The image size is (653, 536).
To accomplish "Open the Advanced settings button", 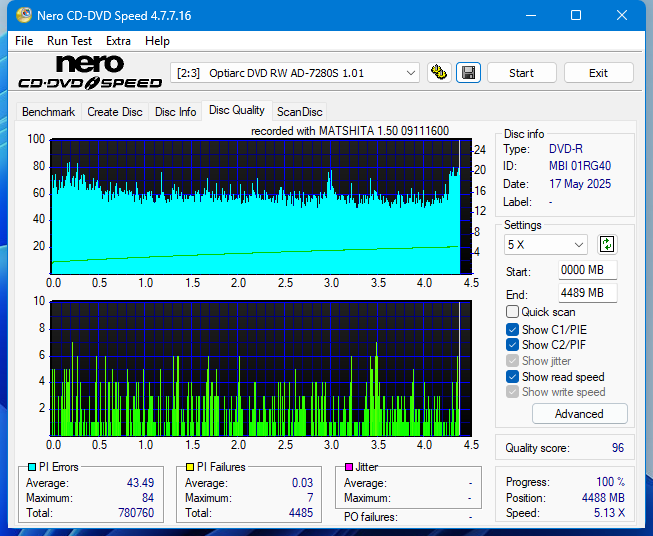I will 579,414.
